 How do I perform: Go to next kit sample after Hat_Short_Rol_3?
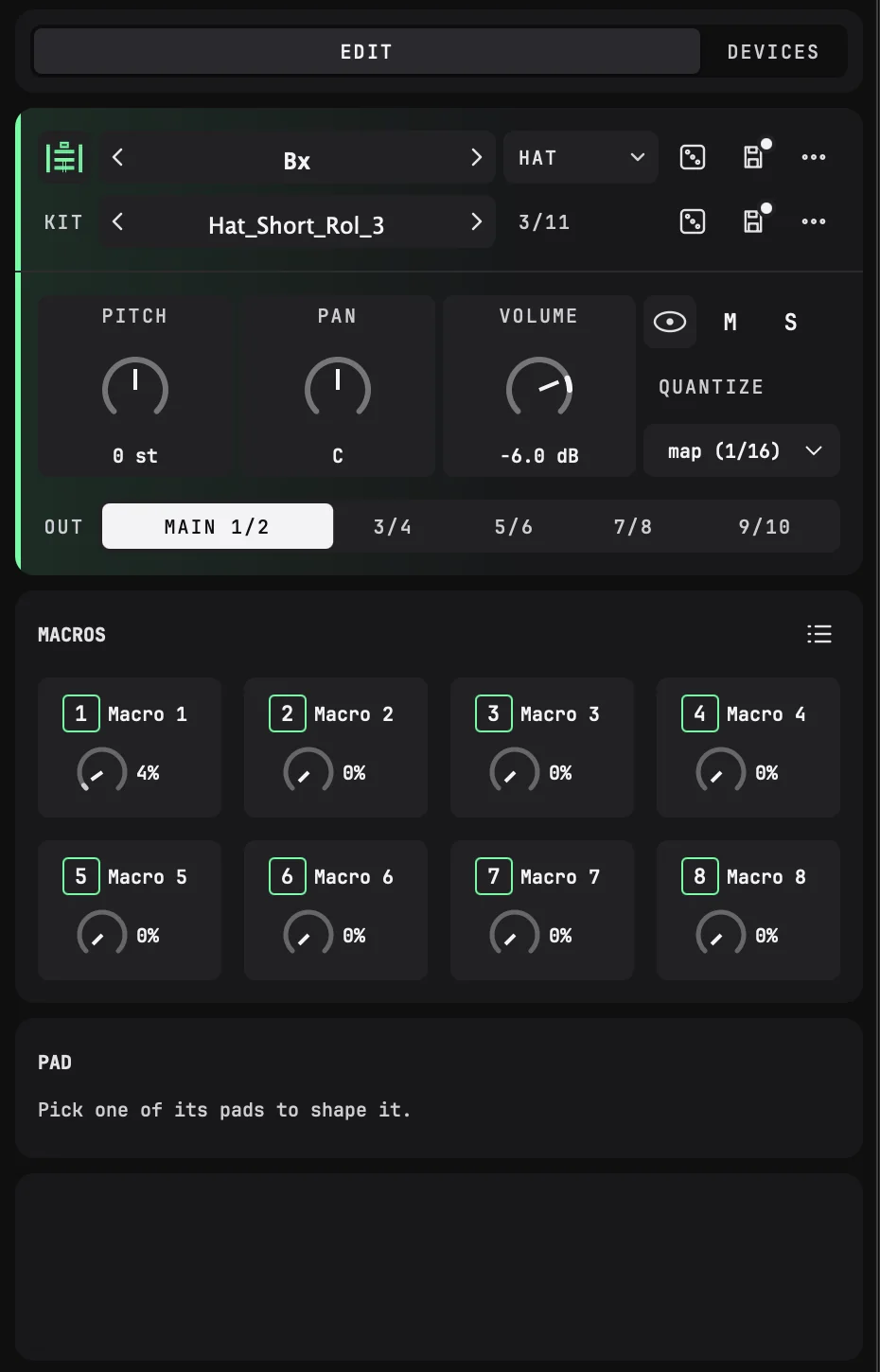tap(476, 221)
